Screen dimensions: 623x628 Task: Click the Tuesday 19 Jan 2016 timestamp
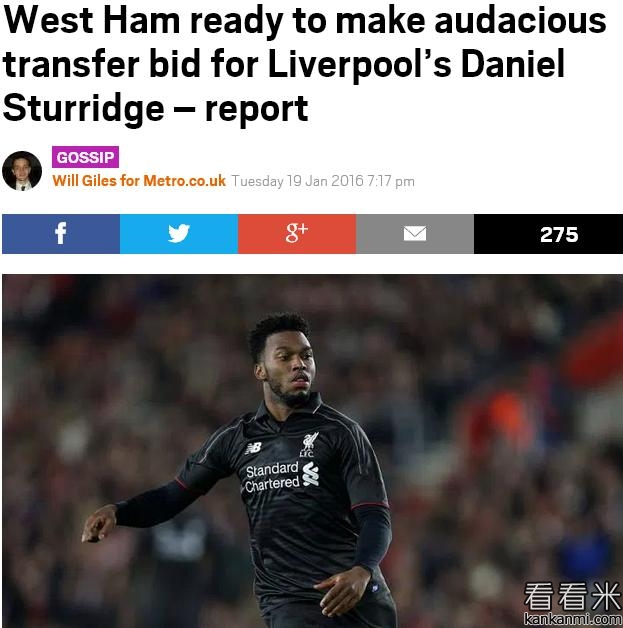coord(323,181)
